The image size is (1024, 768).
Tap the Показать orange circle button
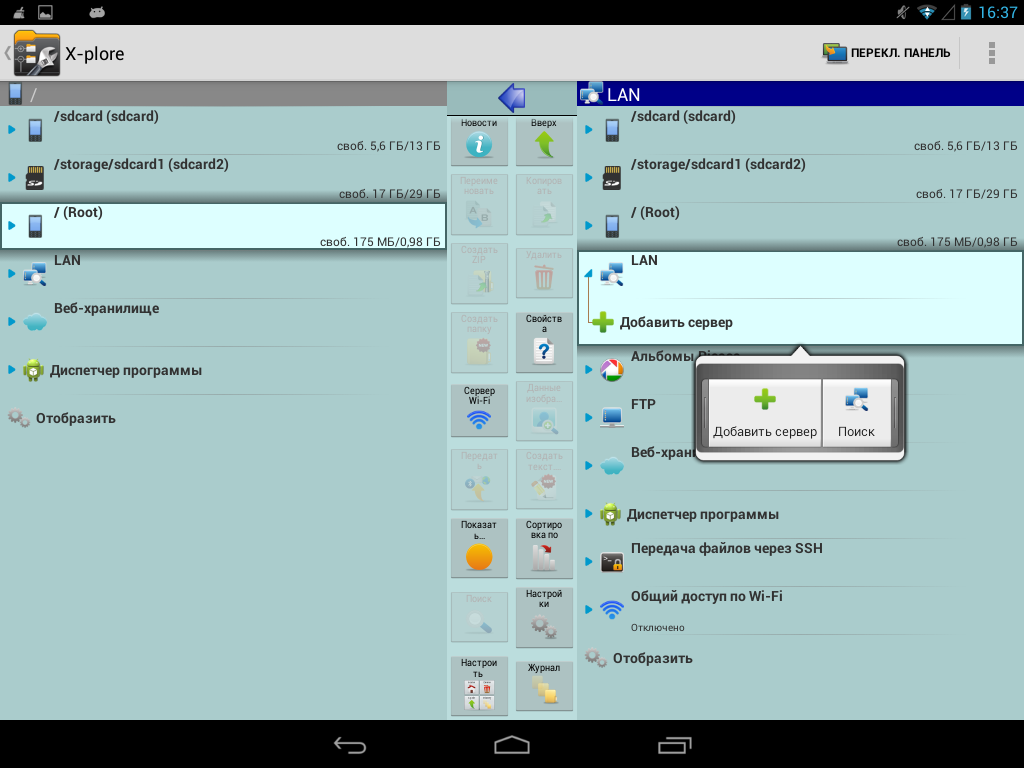pyautogui.click(x=479, y=547)
